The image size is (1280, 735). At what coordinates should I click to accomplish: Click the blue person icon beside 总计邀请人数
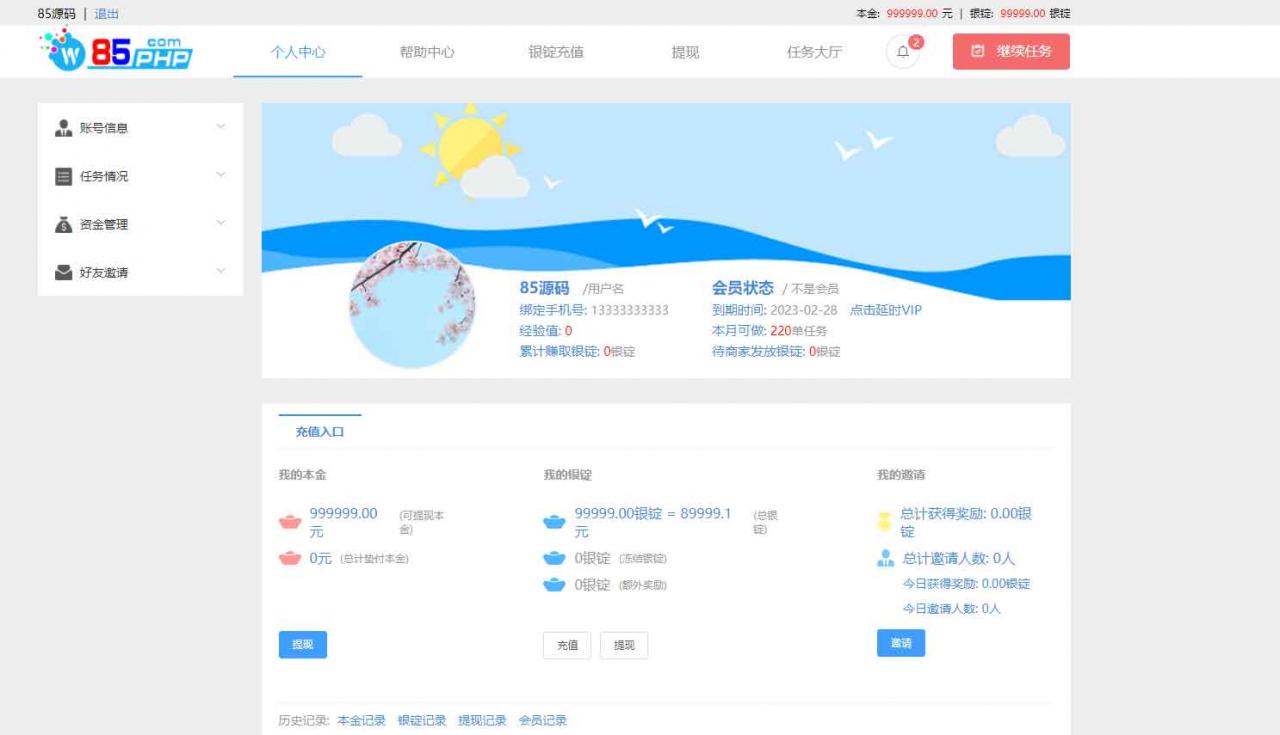pos(884,558)
